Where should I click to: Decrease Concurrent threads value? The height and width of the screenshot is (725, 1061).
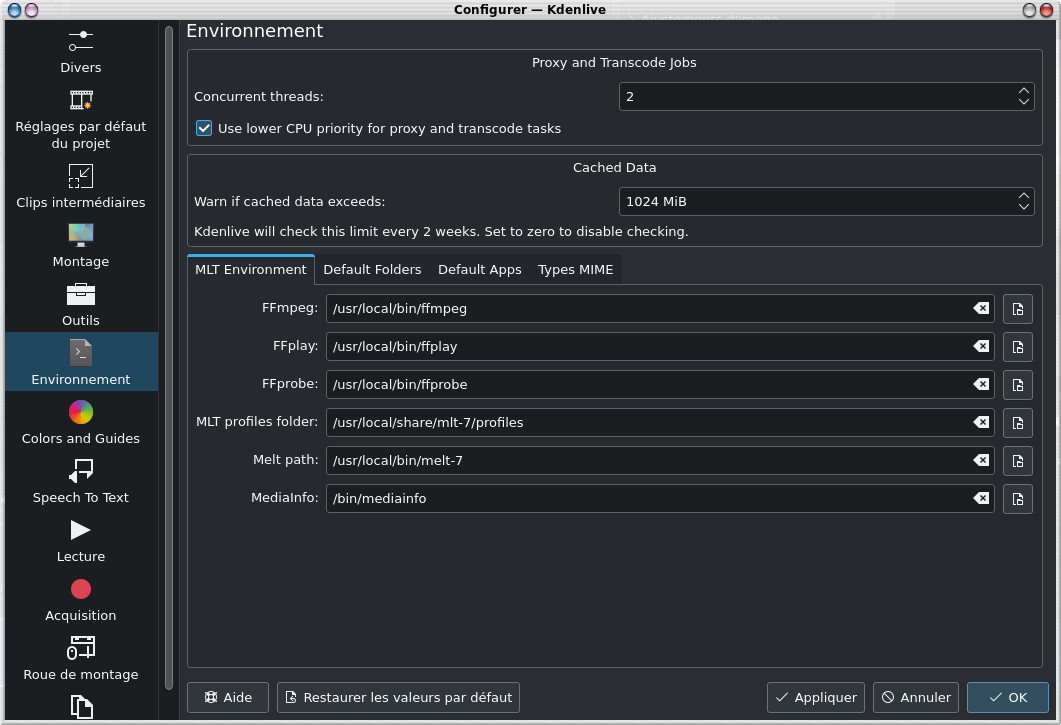pos(1024,102)
